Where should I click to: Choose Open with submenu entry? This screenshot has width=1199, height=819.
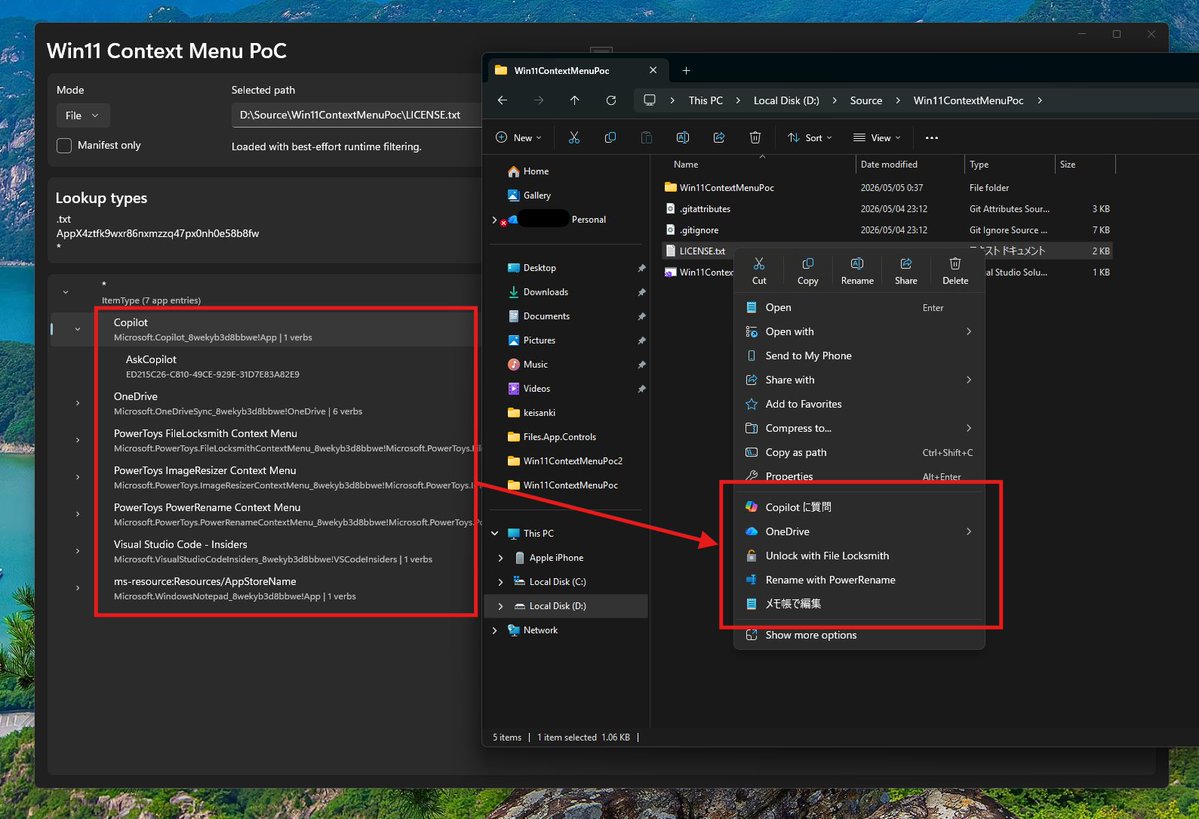(x=859, y=331)
